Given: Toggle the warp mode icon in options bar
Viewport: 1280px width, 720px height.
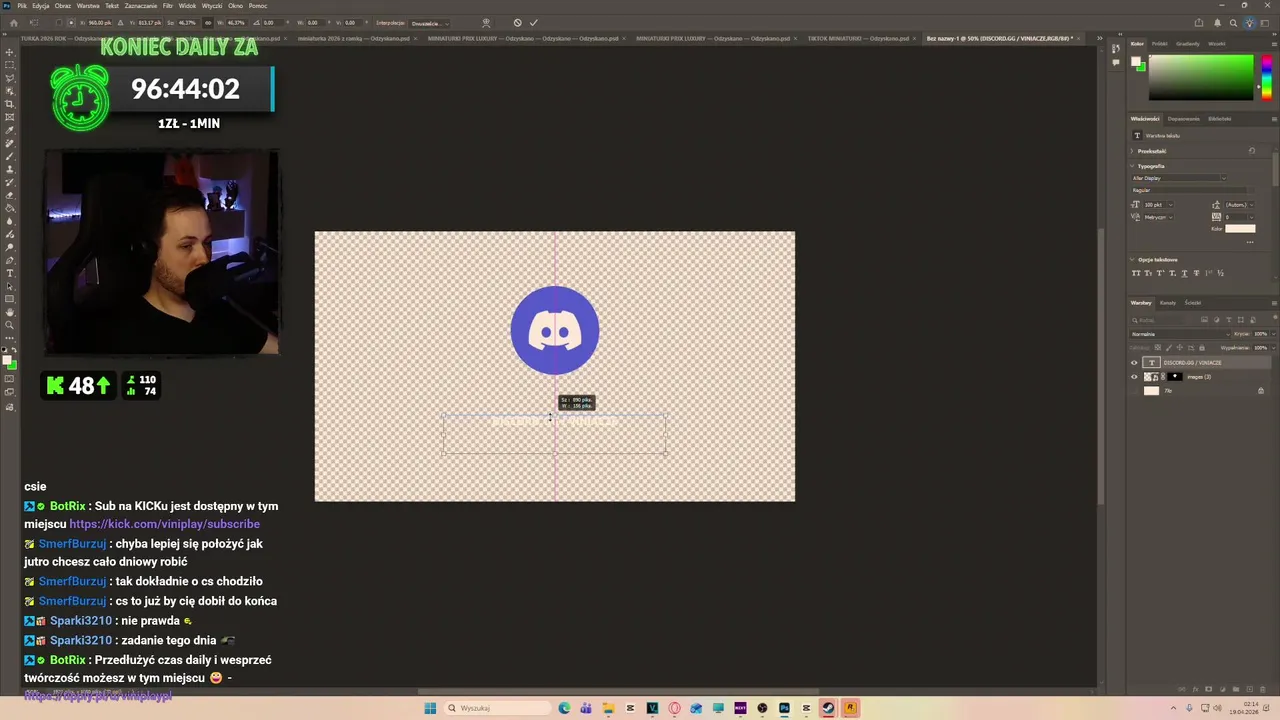Looking at the screenshot, I should click(486, 22).
